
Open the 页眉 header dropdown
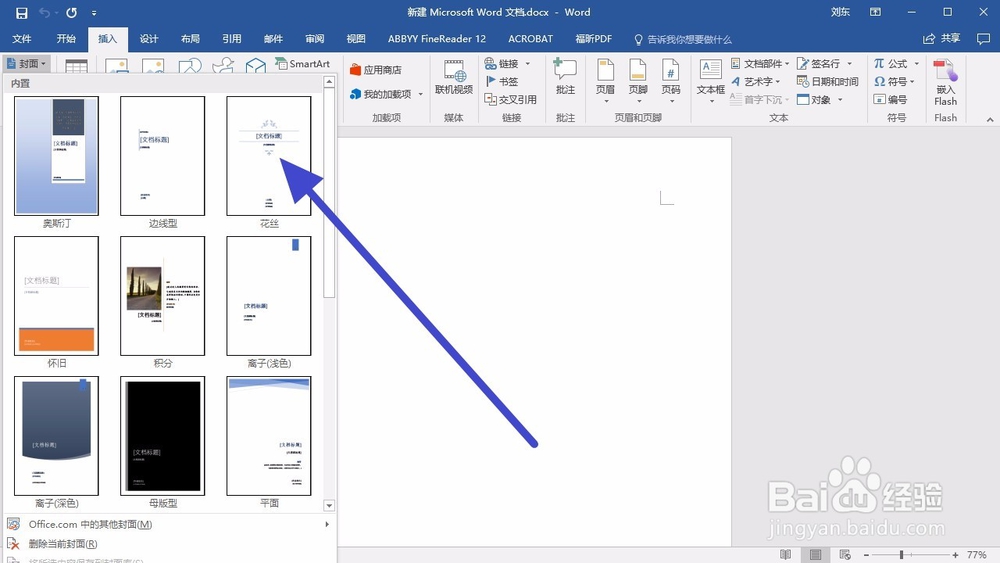tap(605, 81)
